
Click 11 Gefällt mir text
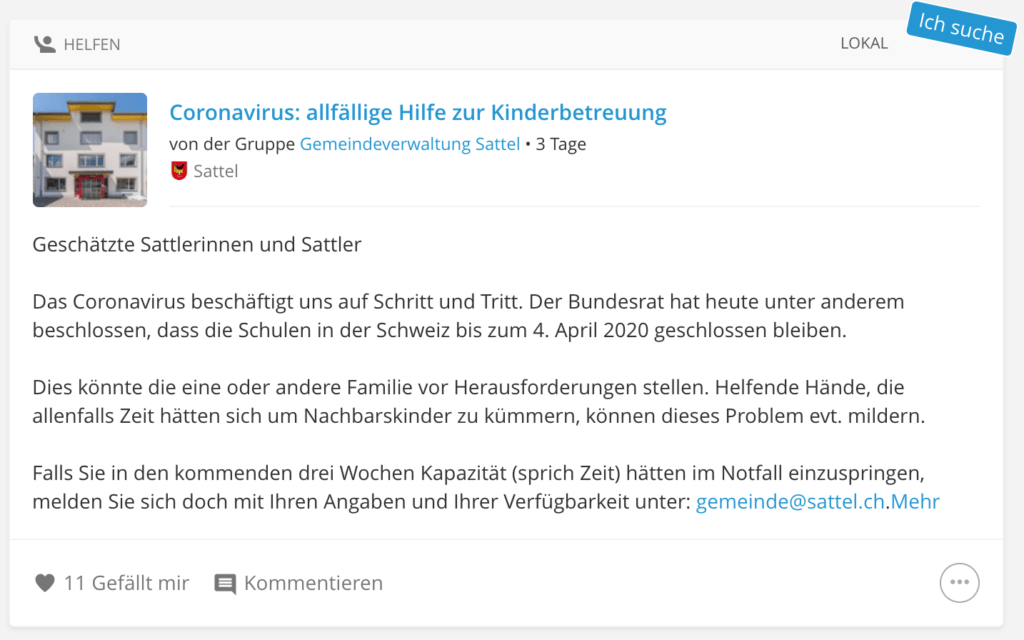pyautogui.click(x=127, y=583)
